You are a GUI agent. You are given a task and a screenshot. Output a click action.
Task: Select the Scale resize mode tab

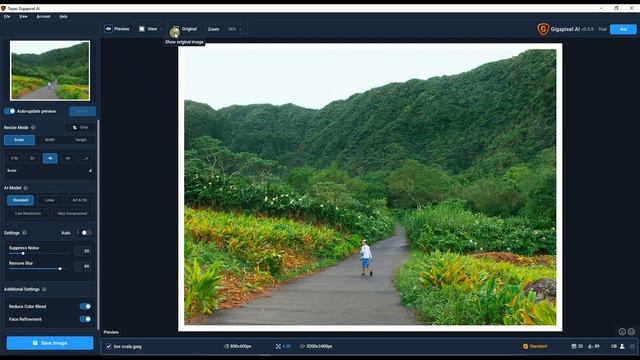coord(19,140)
